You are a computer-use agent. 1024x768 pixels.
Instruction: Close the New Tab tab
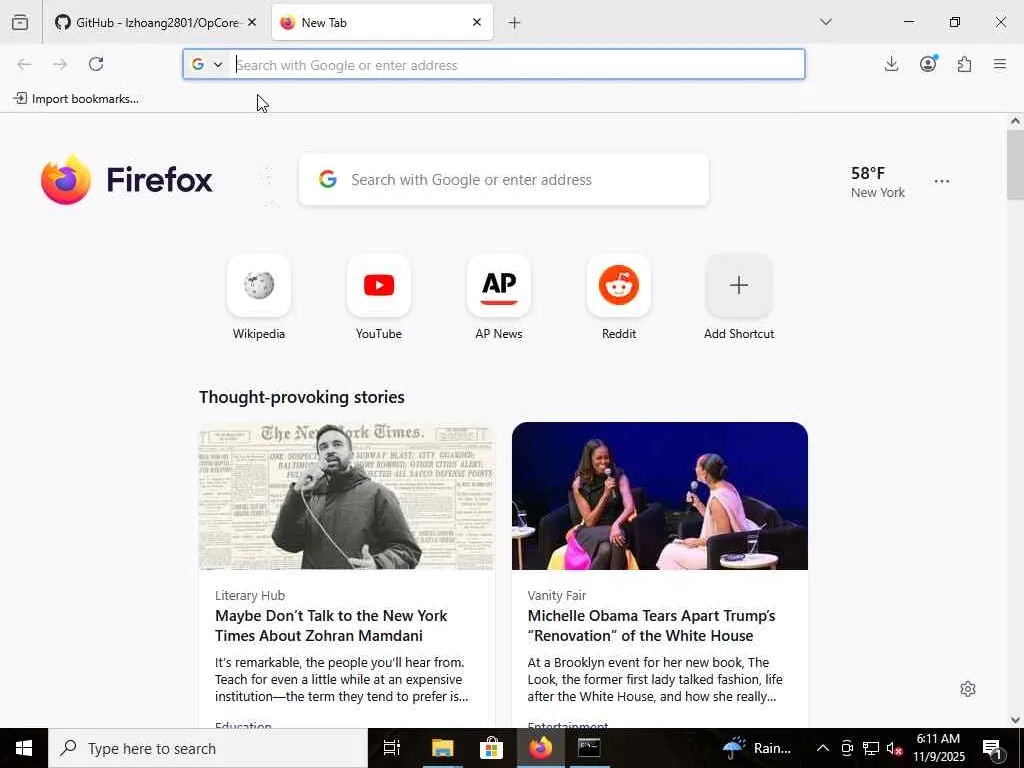pos(477,22)
